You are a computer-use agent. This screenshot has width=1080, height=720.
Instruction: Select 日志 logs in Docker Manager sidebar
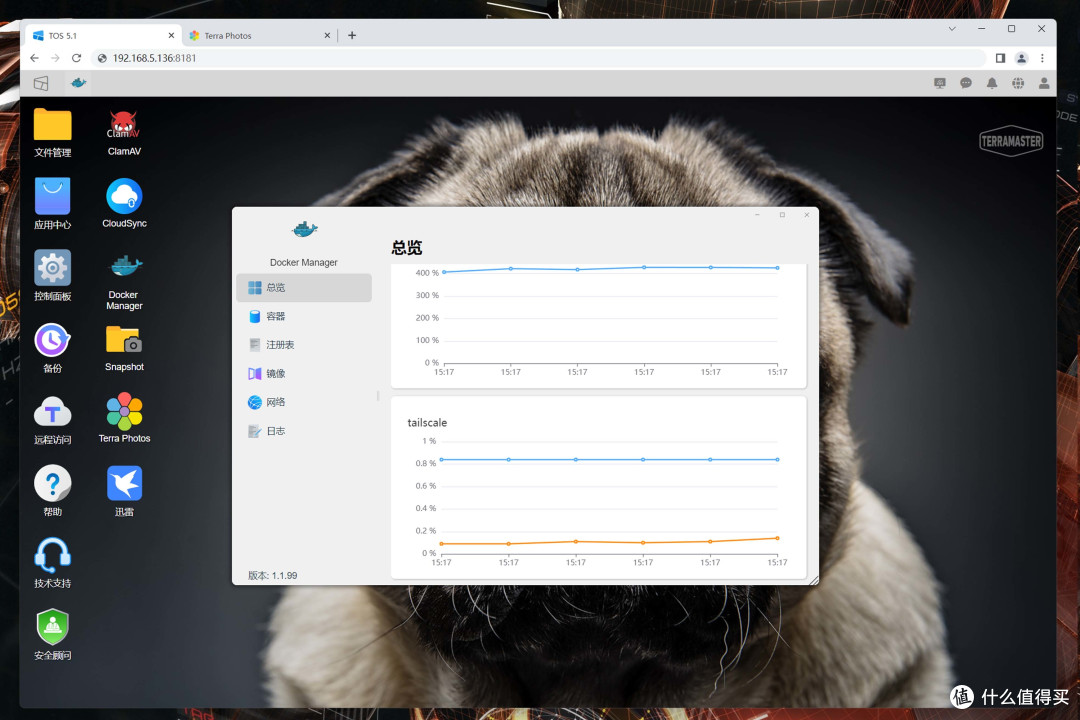point(304,431)
